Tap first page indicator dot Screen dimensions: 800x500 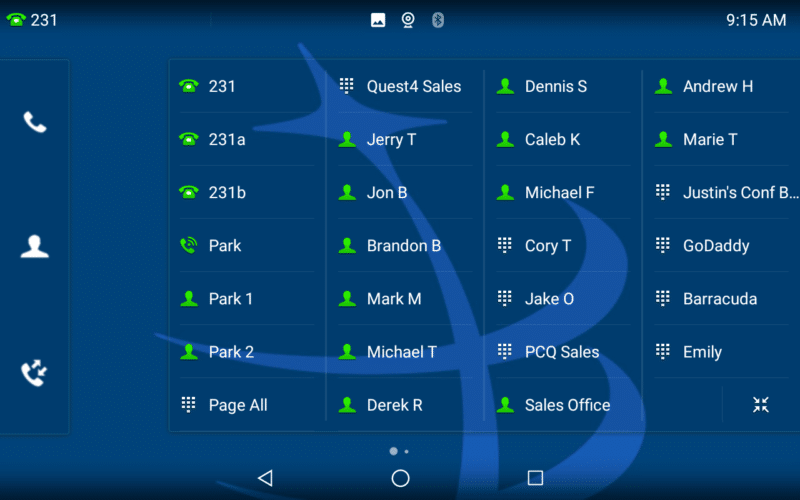click(393, 451)
